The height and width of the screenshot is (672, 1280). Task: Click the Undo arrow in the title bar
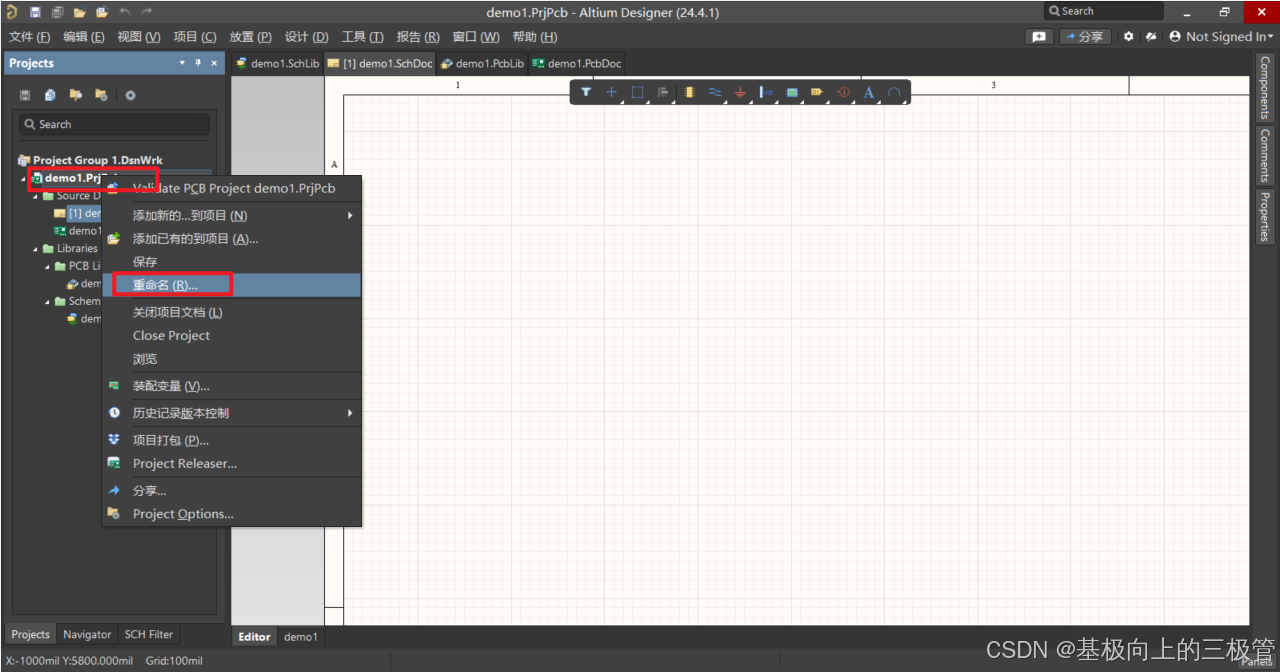point(125,12)
